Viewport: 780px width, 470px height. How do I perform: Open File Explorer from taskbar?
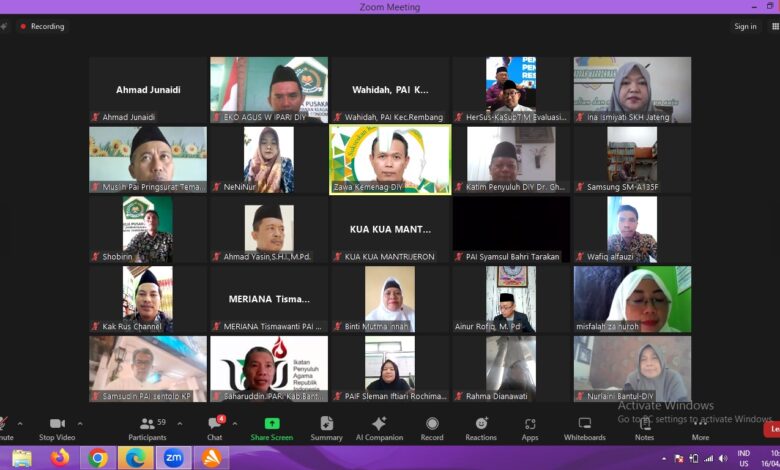click(22, 458)
